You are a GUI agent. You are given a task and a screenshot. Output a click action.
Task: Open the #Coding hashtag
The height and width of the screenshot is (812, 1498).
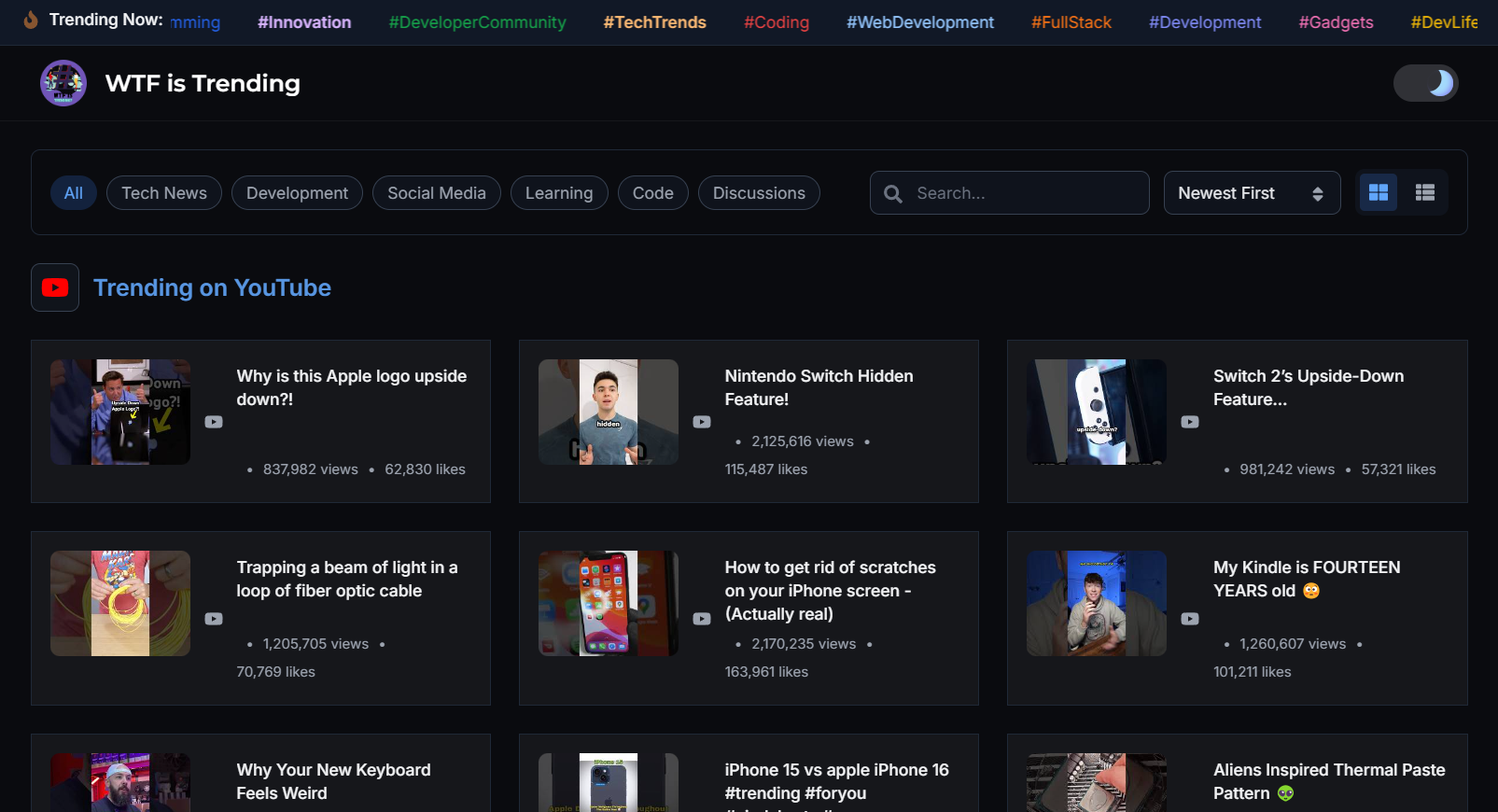tap(777, 22)
